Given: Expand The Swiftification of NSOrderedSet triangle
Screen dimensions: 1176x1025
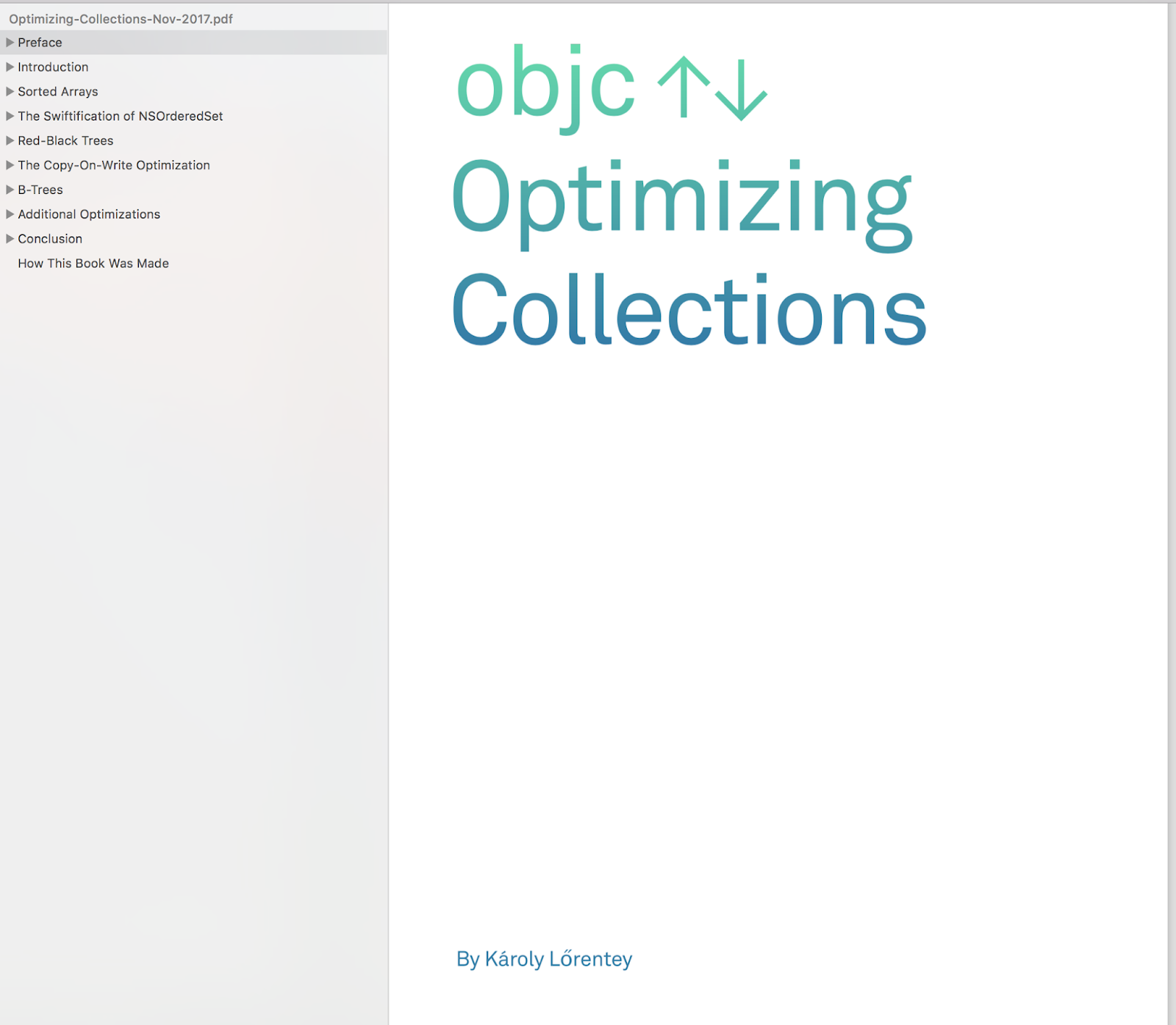Looking at the screenshot, I should click(10, 116).
